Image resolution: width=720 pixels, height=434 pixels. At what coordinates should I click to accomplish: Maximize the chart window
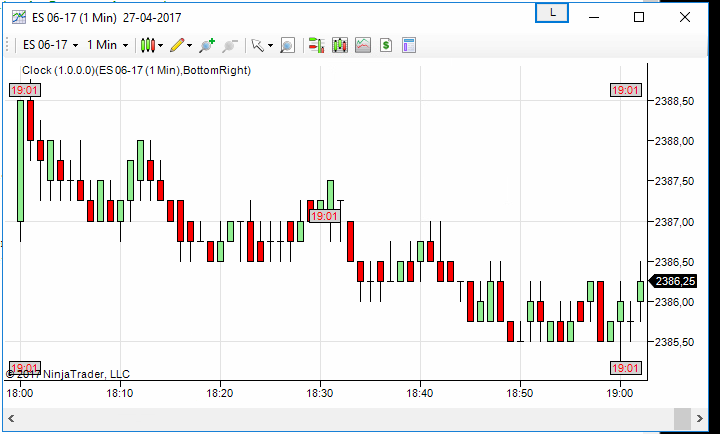click(x=639, y=17)
